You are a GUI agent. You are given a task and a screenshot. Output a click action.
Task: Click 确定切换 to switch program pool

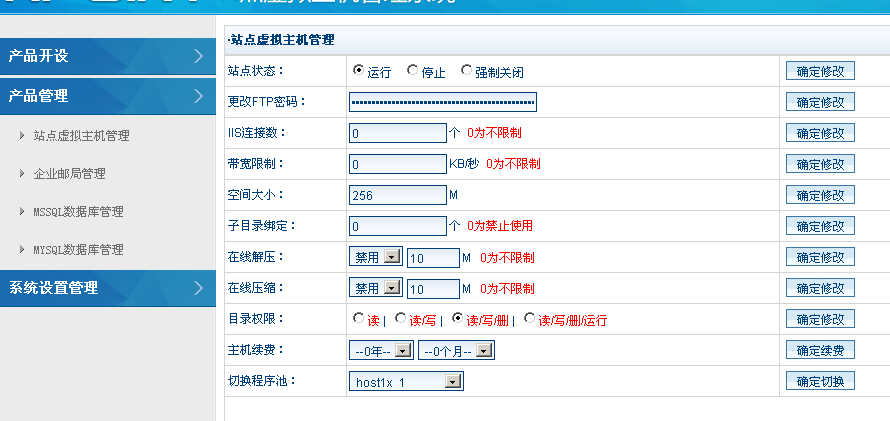(820, 382)
